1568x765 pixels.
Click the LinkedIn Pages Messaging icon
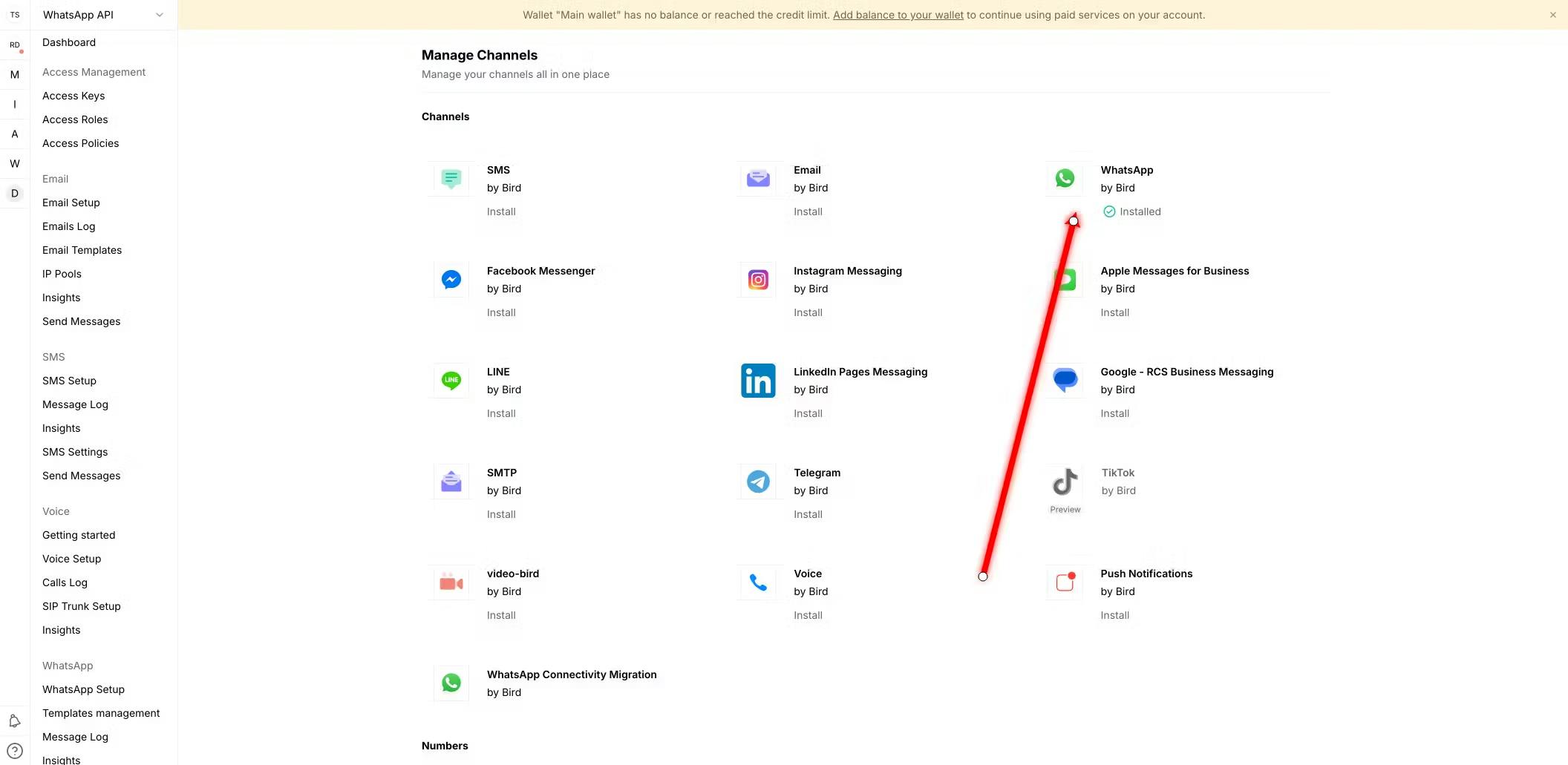pyautogui.click(x=758, y=381)
